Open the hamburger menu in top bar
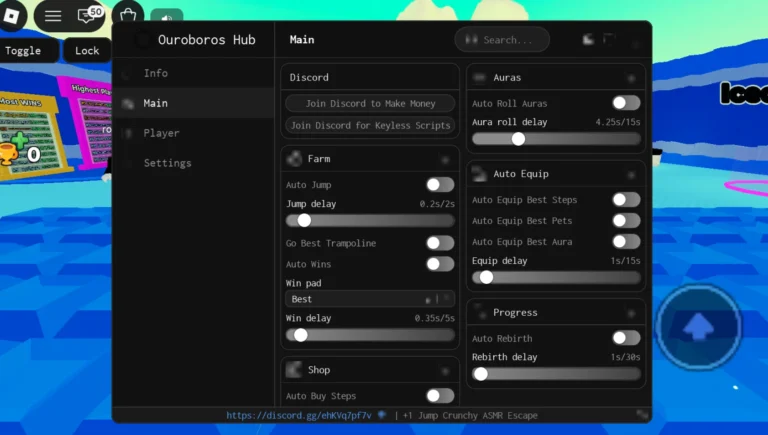The height and width of the screenshot is (435, 768). (x=53, y=16)
